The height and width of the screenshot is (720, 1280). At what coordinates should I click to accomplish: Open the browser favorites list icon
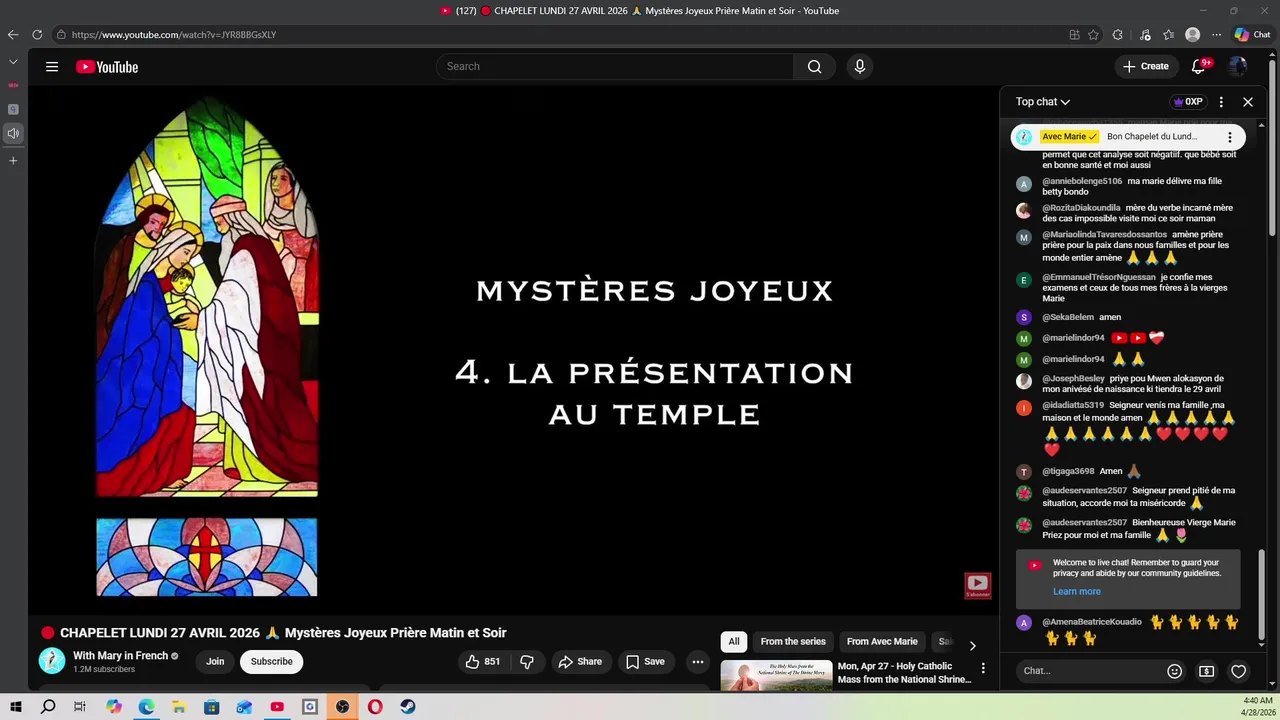pyautogui.click(x=1169, y=35)
